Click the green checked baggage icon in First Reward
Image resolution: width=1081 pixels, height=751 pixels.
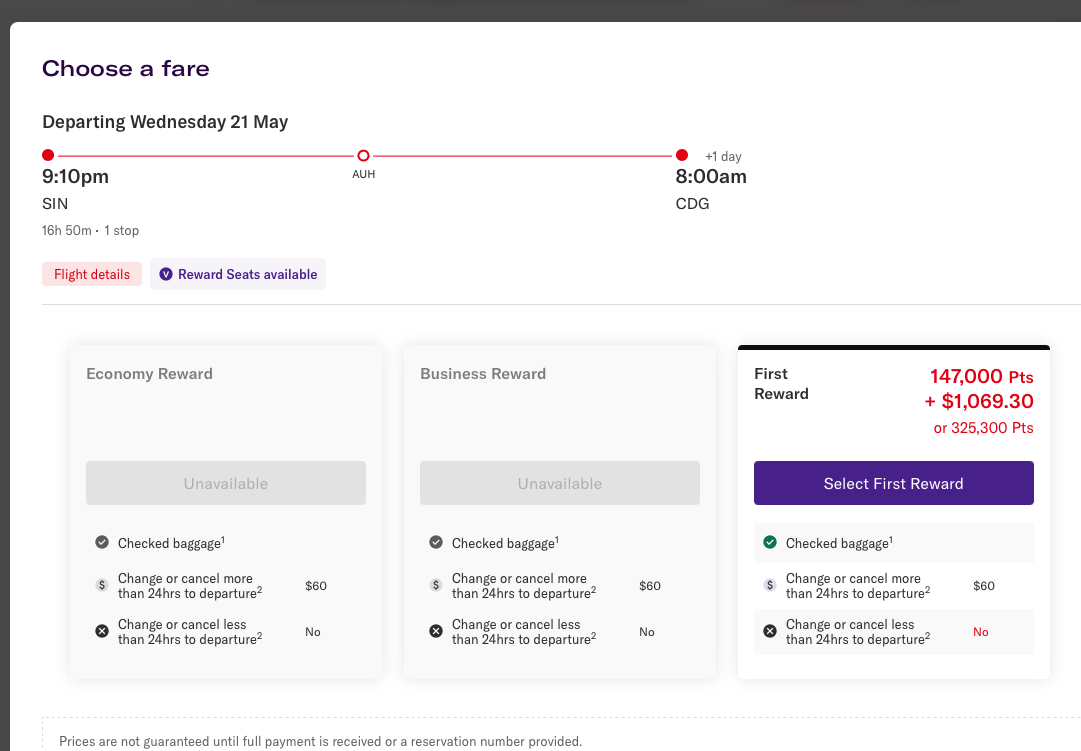pos(770,543)
